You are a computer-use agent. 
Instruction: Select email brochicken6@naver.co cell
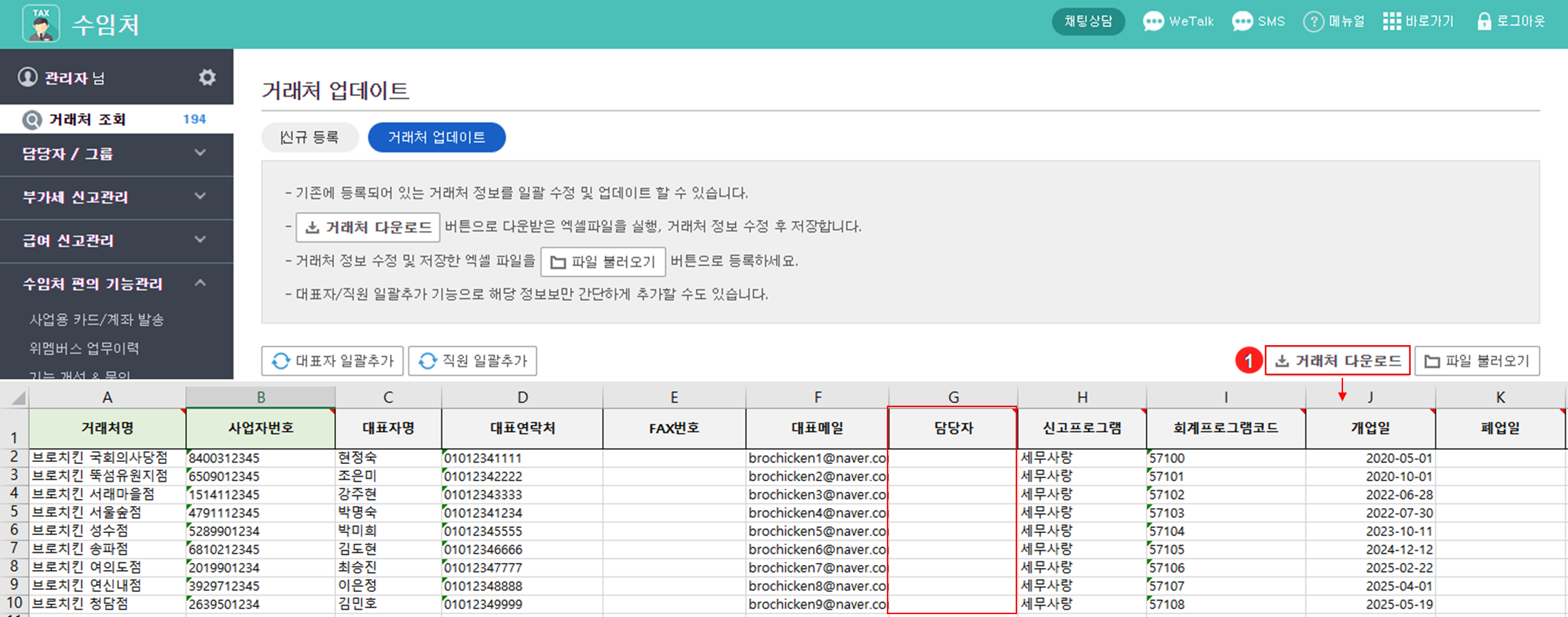pyautogui.click(x=817, y=549)
